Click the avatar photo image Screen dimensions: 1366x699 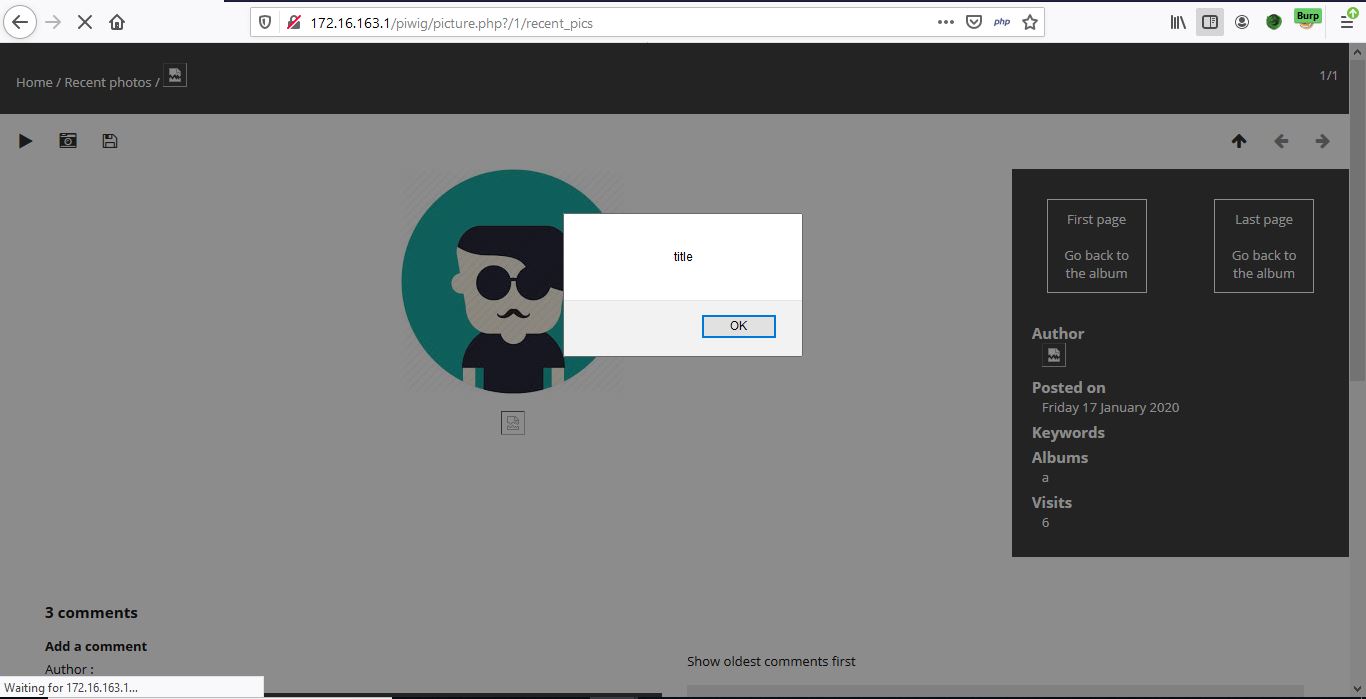coord(512,281)
